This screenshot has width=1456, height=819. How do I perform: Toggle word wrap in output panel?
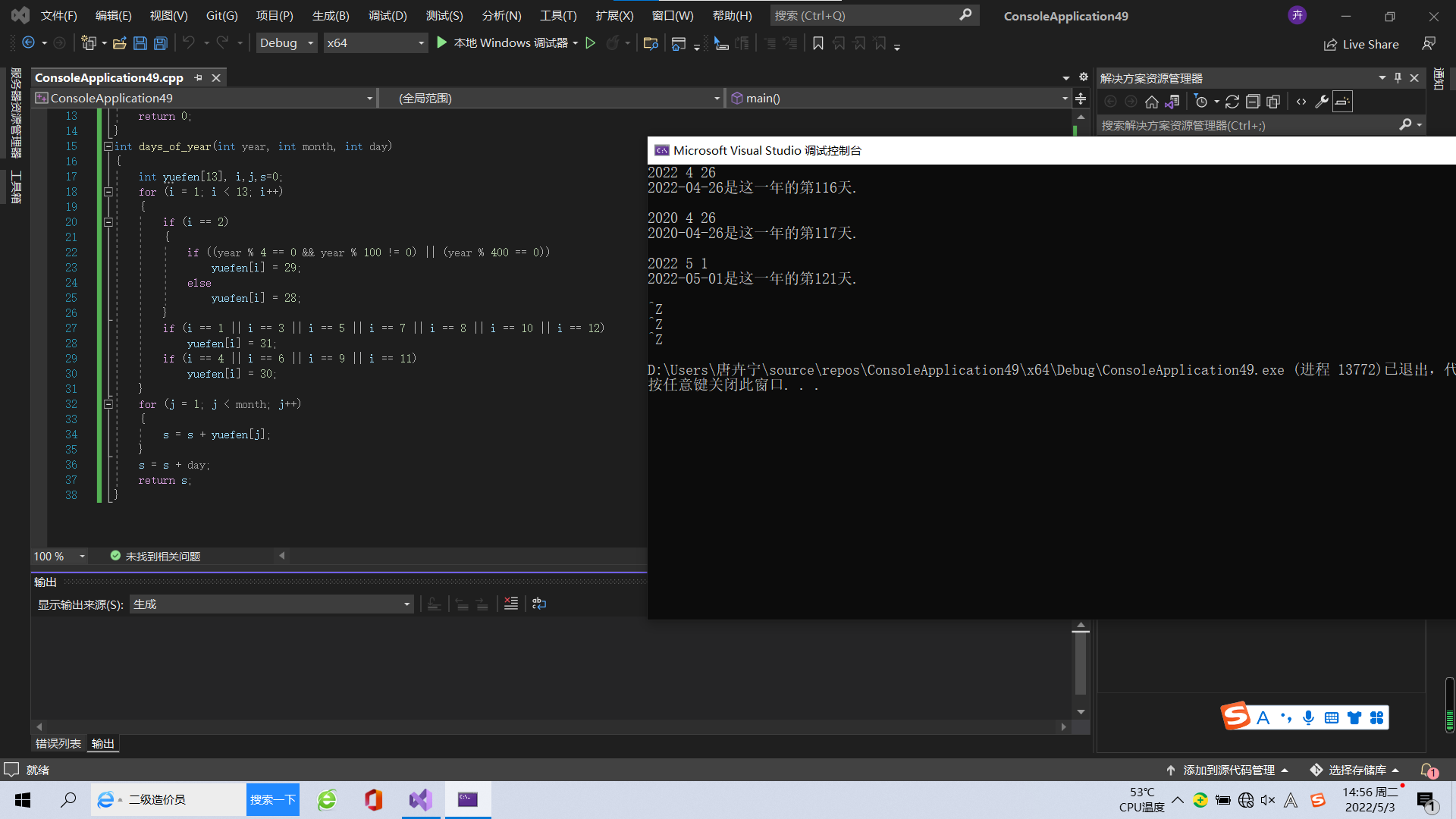[x=539, y=604]
